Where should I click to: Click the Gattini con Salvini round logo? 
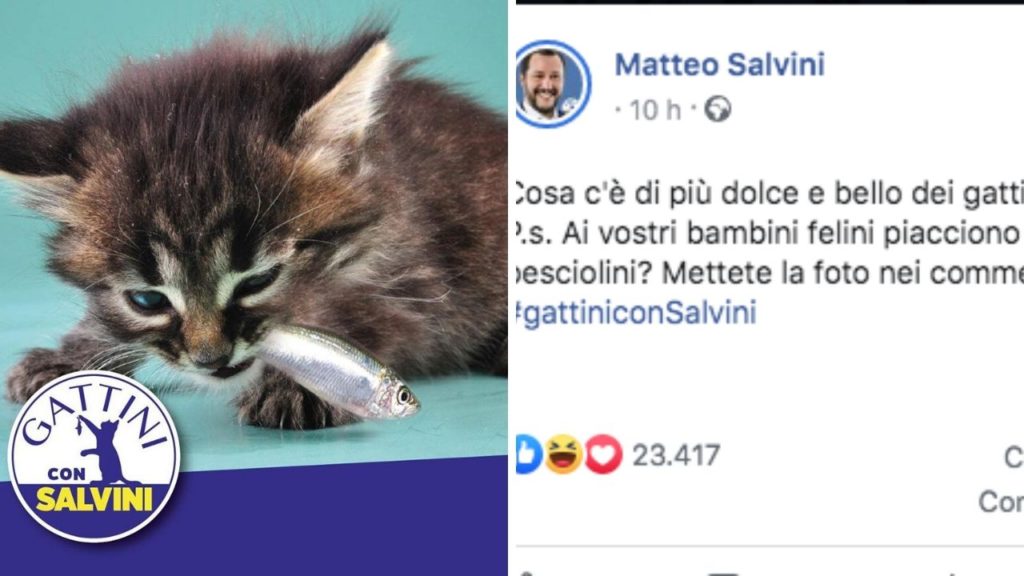pos(93,456)
